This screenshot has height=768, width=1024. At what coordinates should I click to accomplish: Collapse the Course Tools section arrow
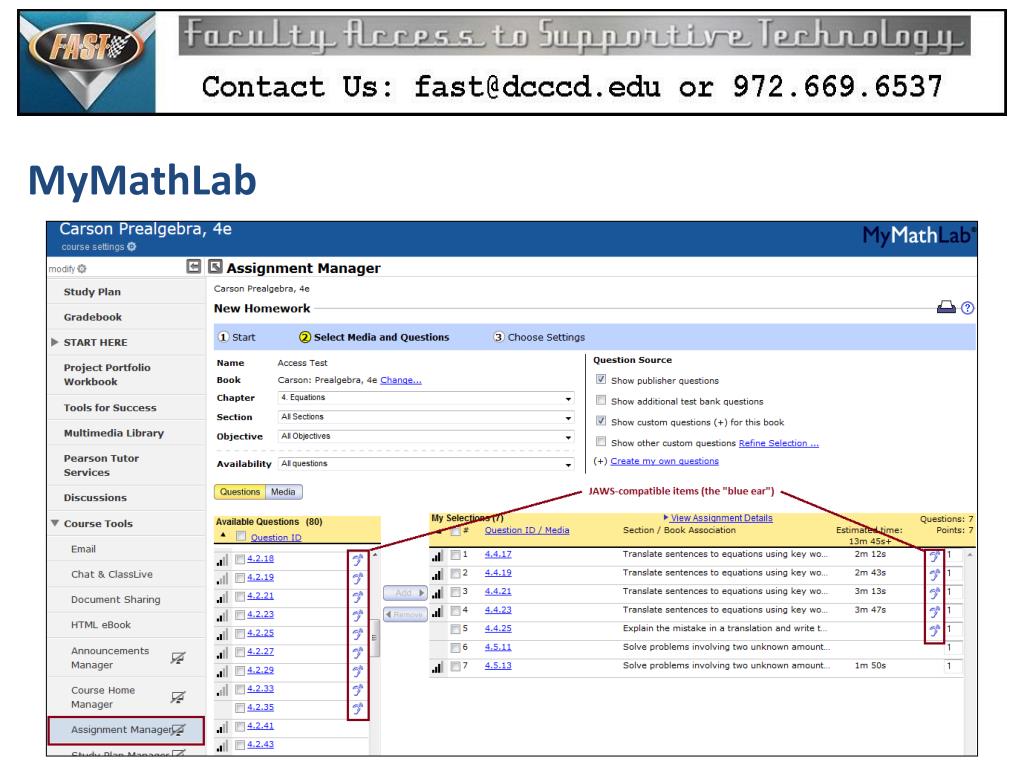click(x=55, y=523)
